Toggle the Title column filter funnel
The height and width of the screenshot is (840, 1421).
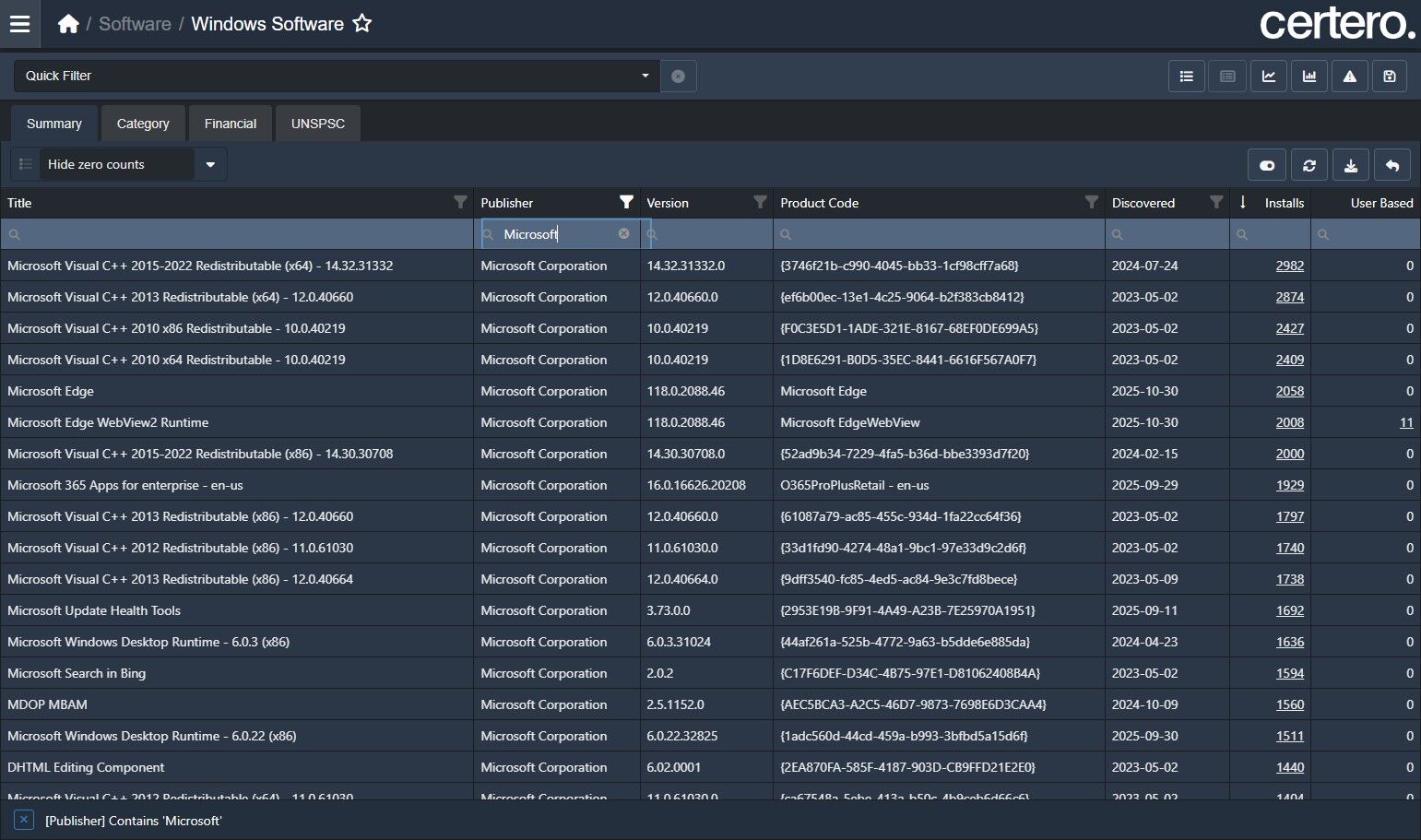tap(460, 202)
